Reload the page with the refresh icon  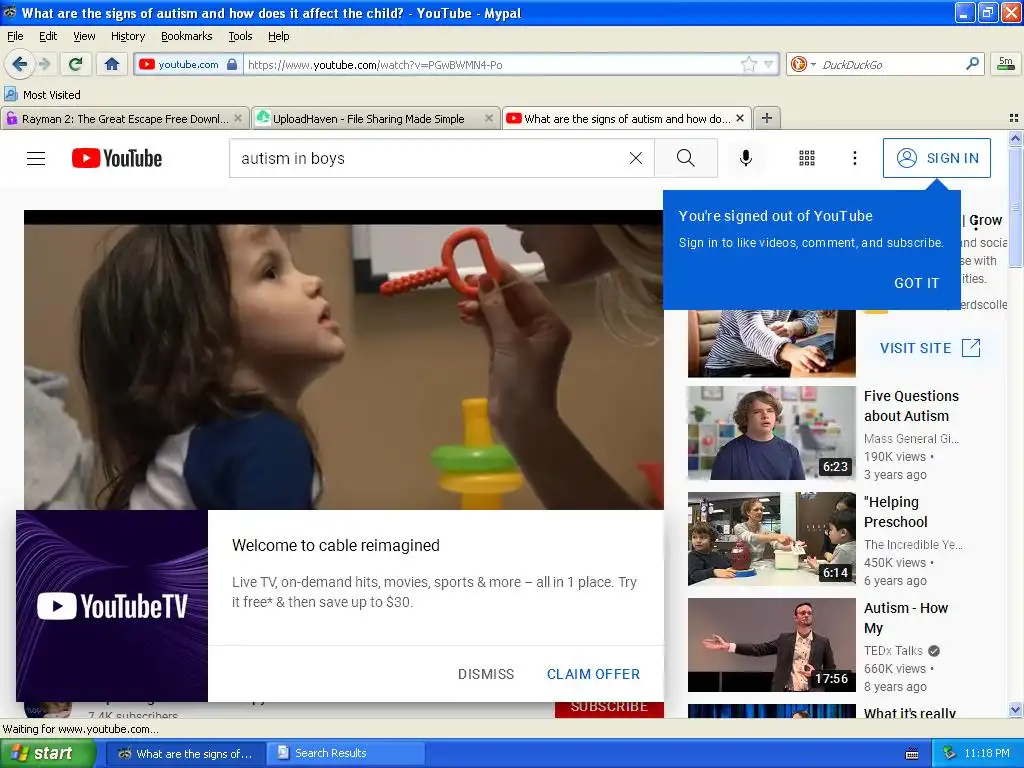click(x=76, y=64)
